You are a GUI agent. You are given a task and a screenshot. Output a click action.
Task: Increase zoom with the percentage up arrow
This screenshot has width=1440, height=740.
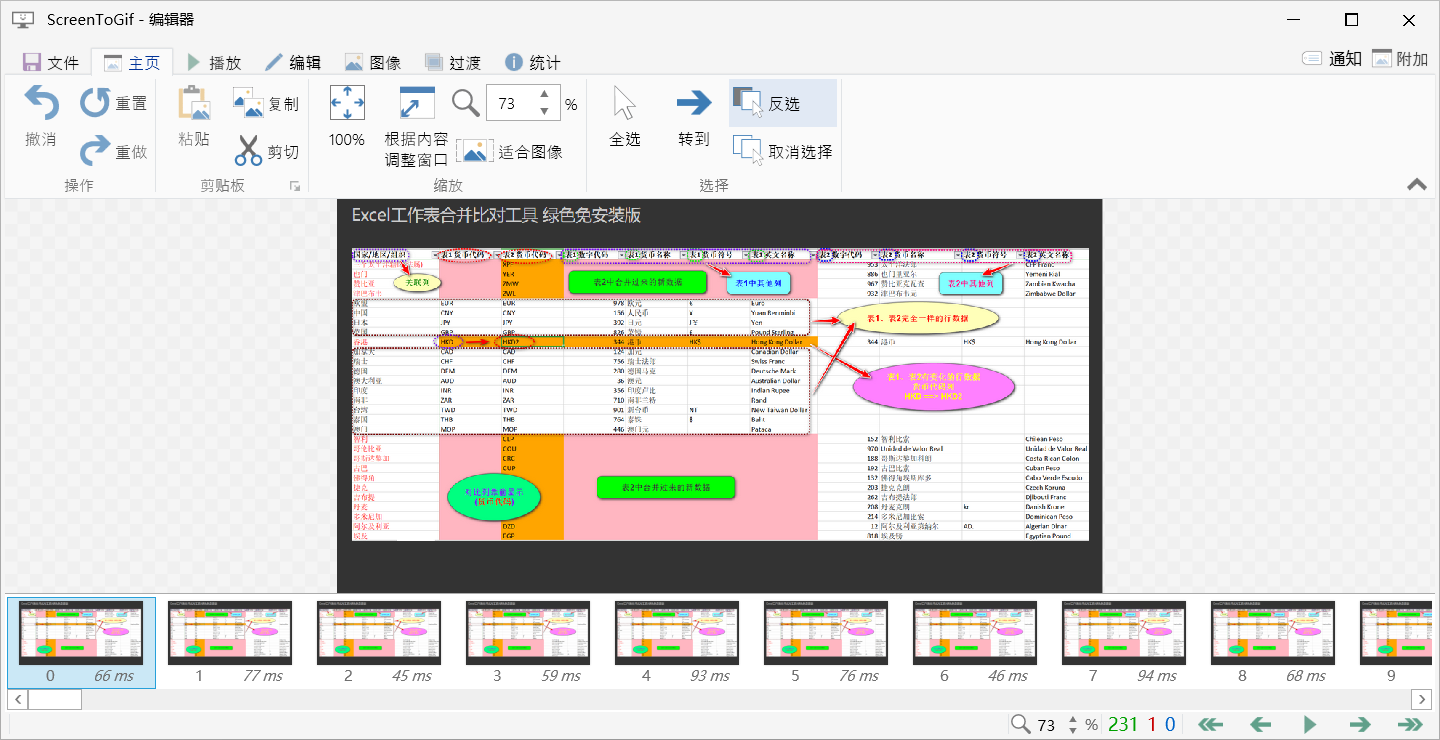coord(544,96)
